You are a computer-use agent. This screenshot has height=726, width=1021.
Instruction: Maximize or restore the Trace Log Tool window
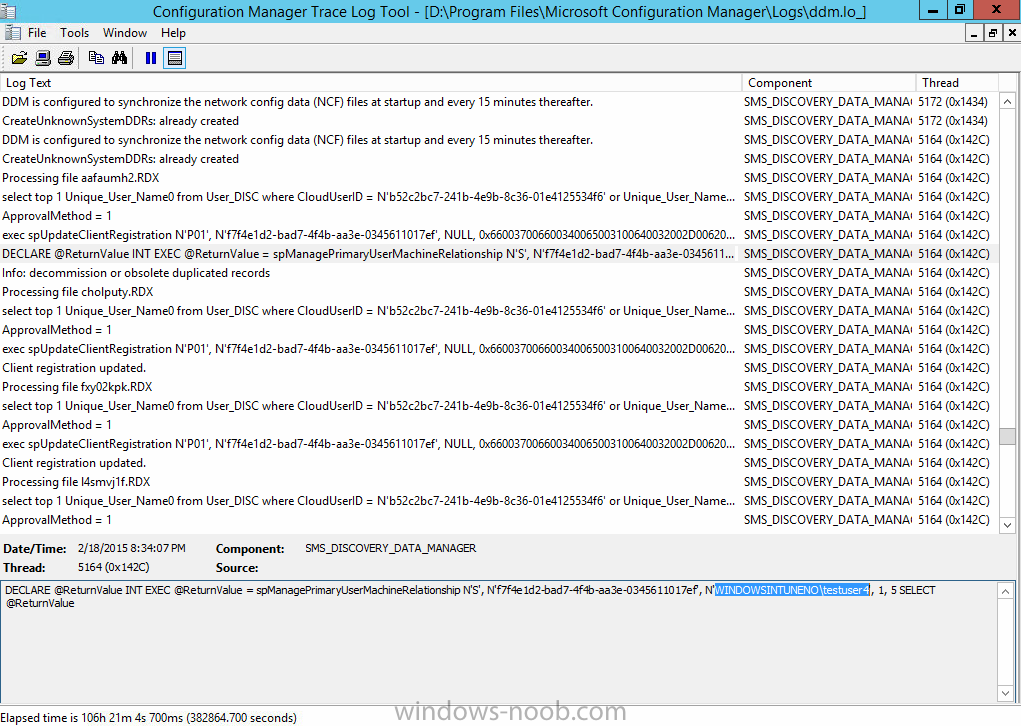coord(960,10)
